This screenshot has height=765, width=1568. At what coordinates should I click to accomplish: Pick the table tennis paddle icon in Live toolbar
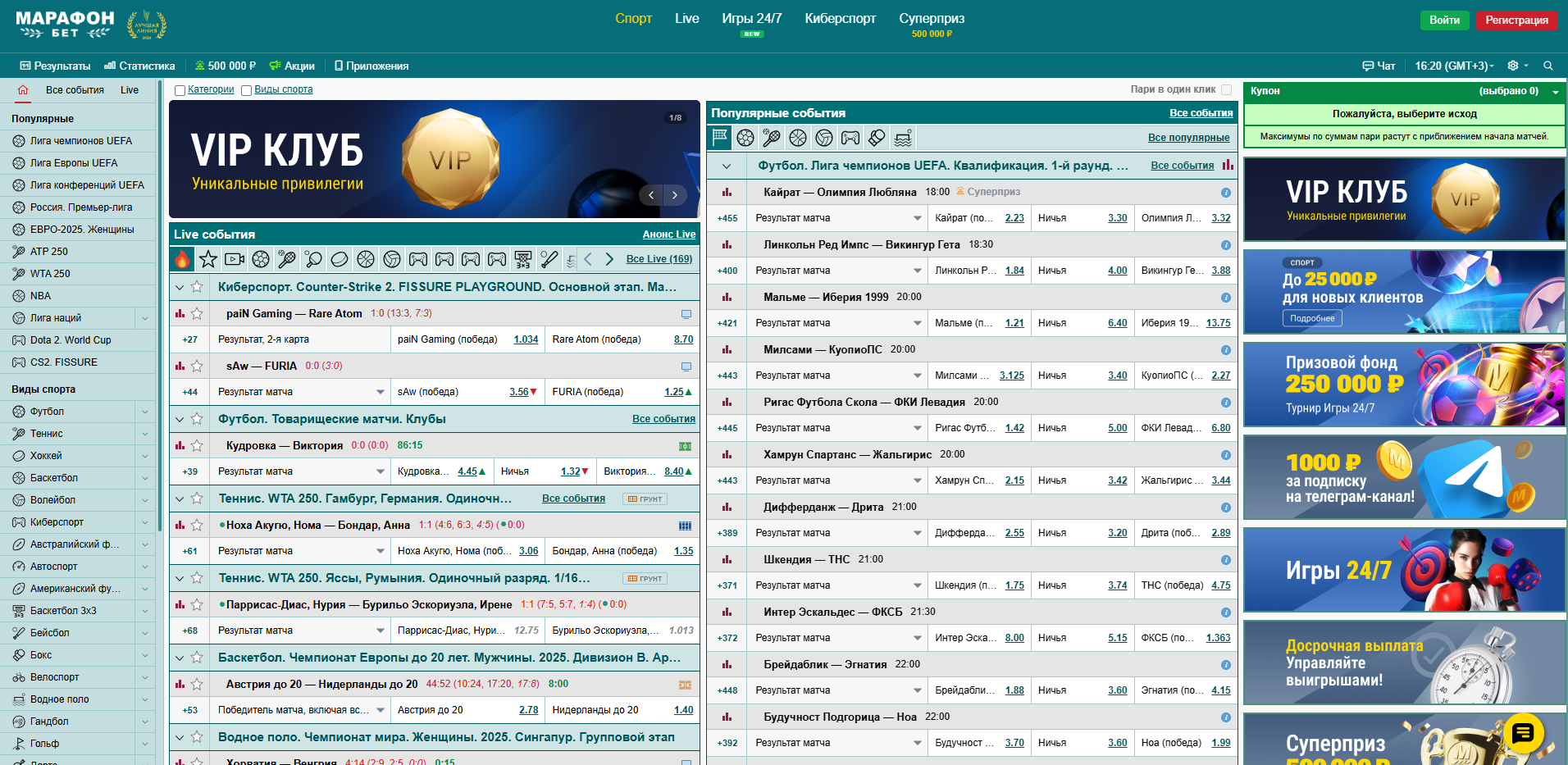pyautogui.click(x=313, y=259)
